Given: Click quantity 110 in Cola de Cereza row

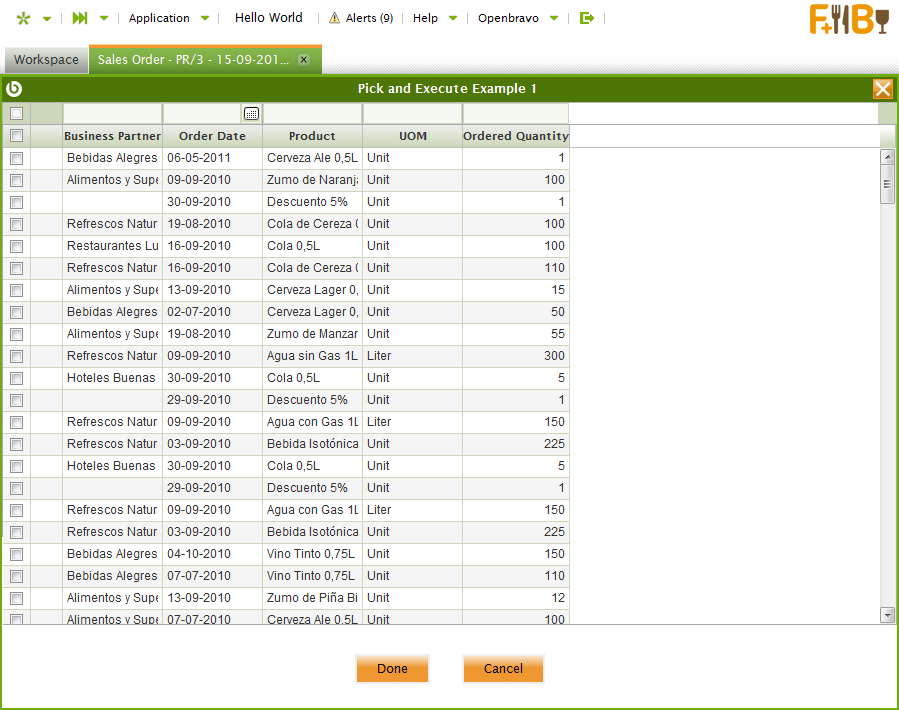Looking at the screenshot, I should tap(515, 268).
